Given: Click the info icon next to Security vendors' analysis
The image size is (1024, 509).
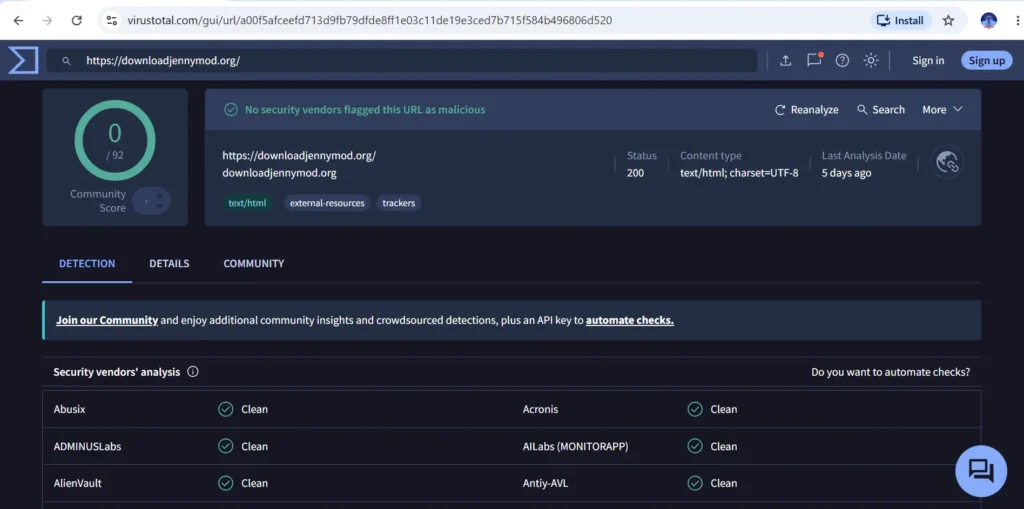Looking at the screenshot, I should coord(193,372).
